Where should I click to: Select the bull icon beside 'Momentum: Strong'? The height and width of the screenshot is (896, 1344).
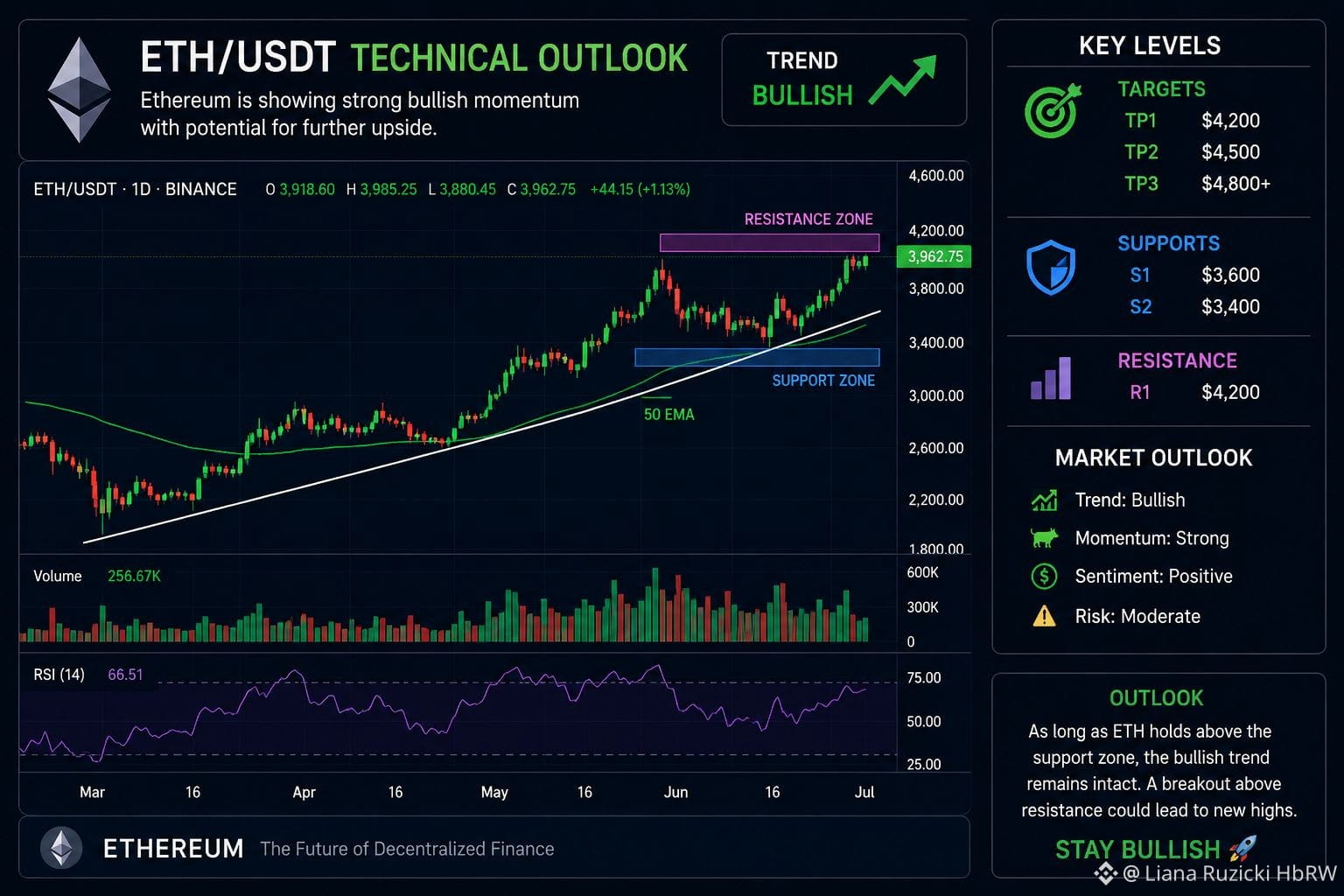[x=1044, y=538]
